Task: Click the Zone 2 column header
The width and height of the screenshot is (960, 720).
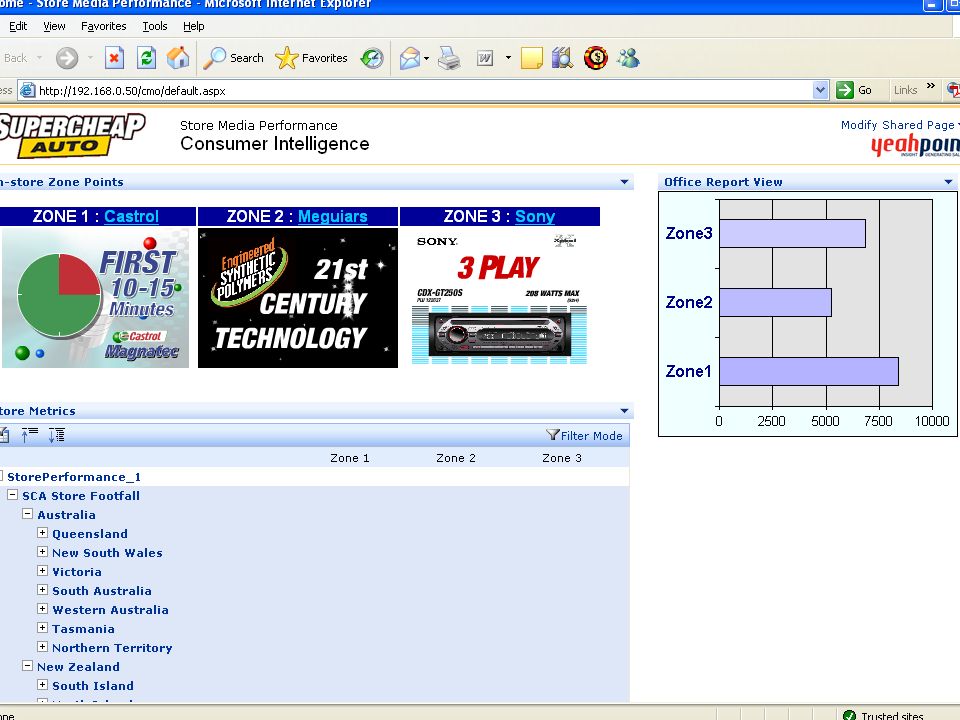Action: coord(456,458)
